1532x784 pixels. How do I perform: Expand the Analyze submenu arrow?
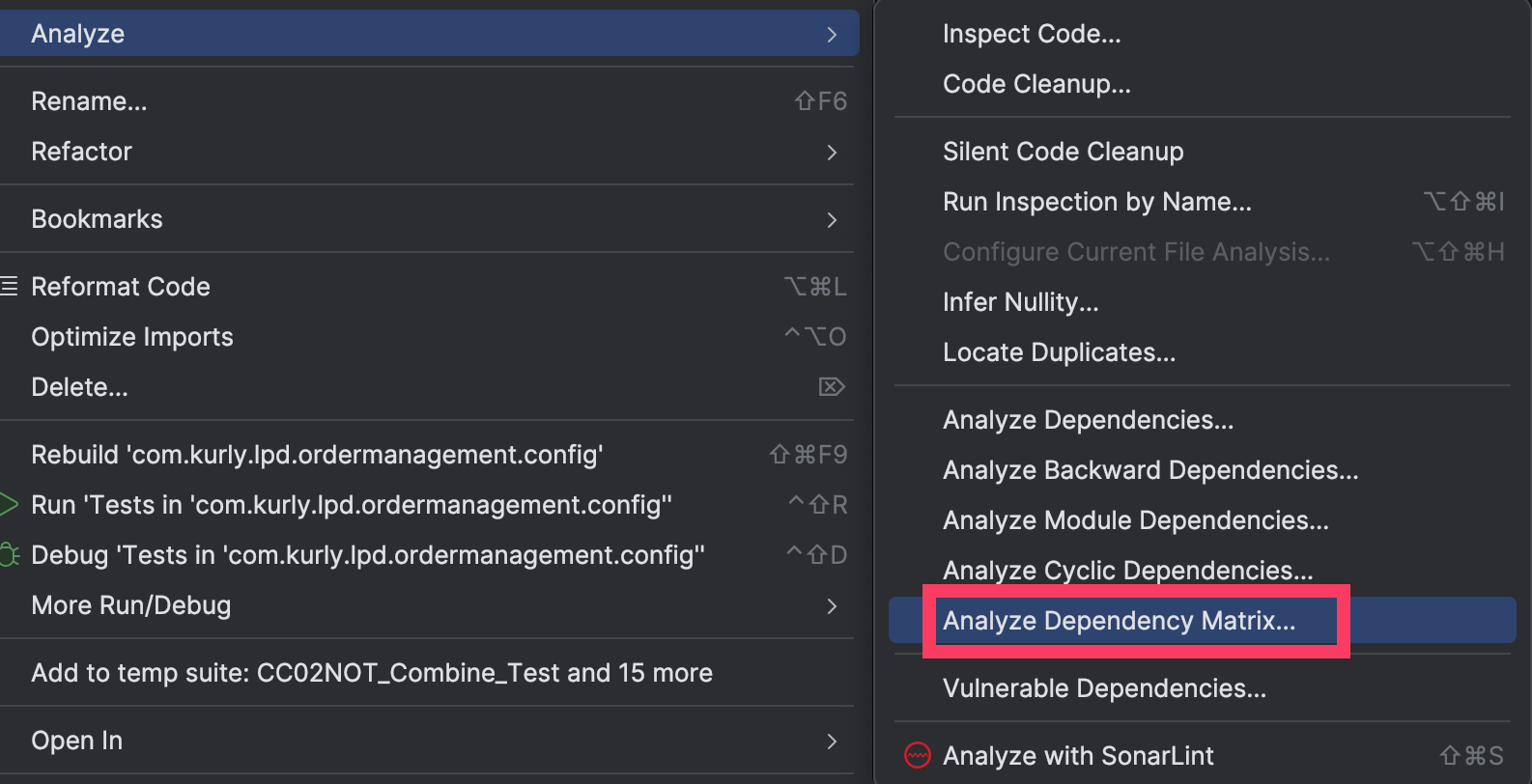(x=832, y=35)
